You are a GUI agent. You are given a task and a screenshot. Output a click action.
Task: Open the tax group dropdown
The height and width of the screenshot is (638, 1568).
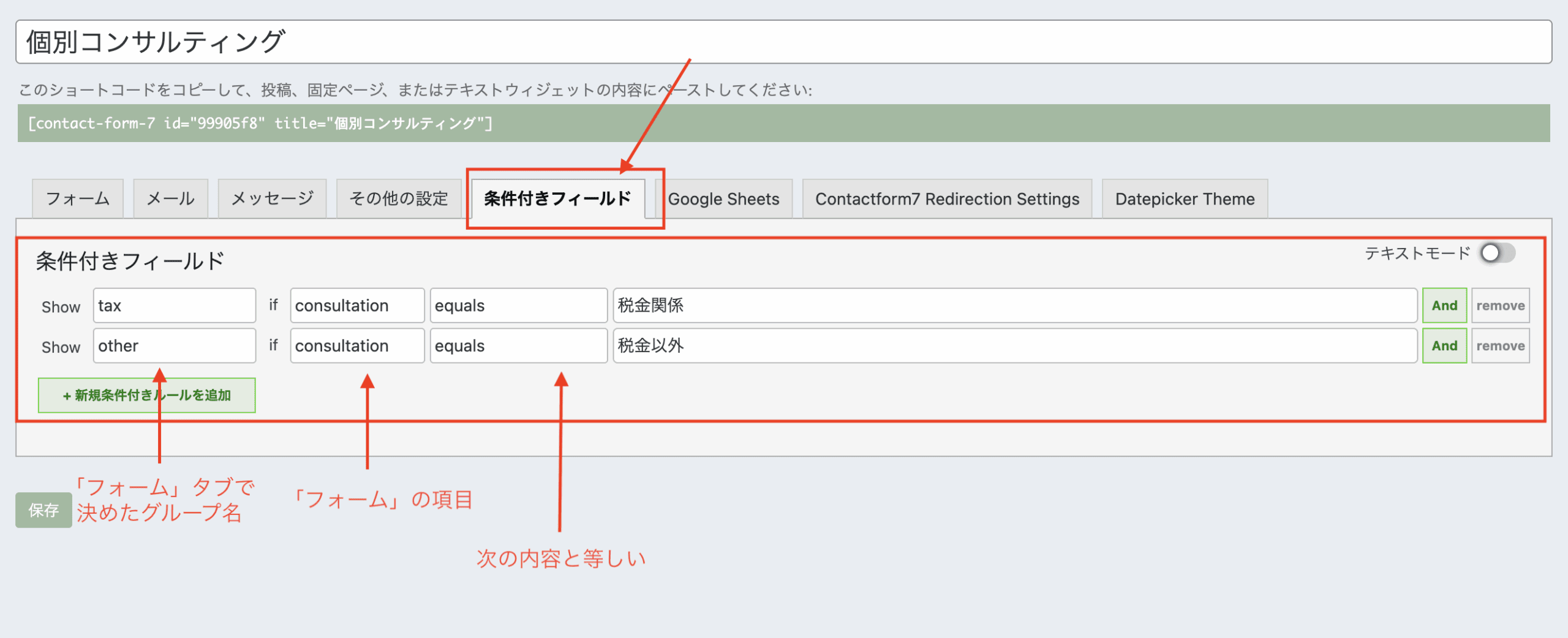(x=175, y=306)
